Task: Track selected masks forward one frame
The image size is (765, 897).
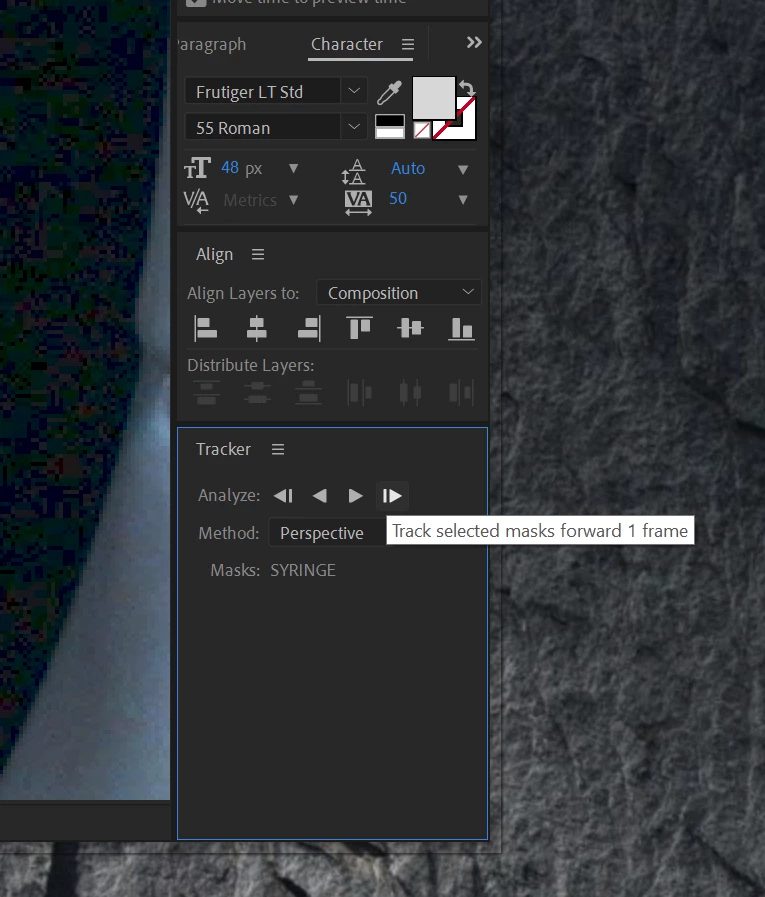Action: [x=392, y=495]
